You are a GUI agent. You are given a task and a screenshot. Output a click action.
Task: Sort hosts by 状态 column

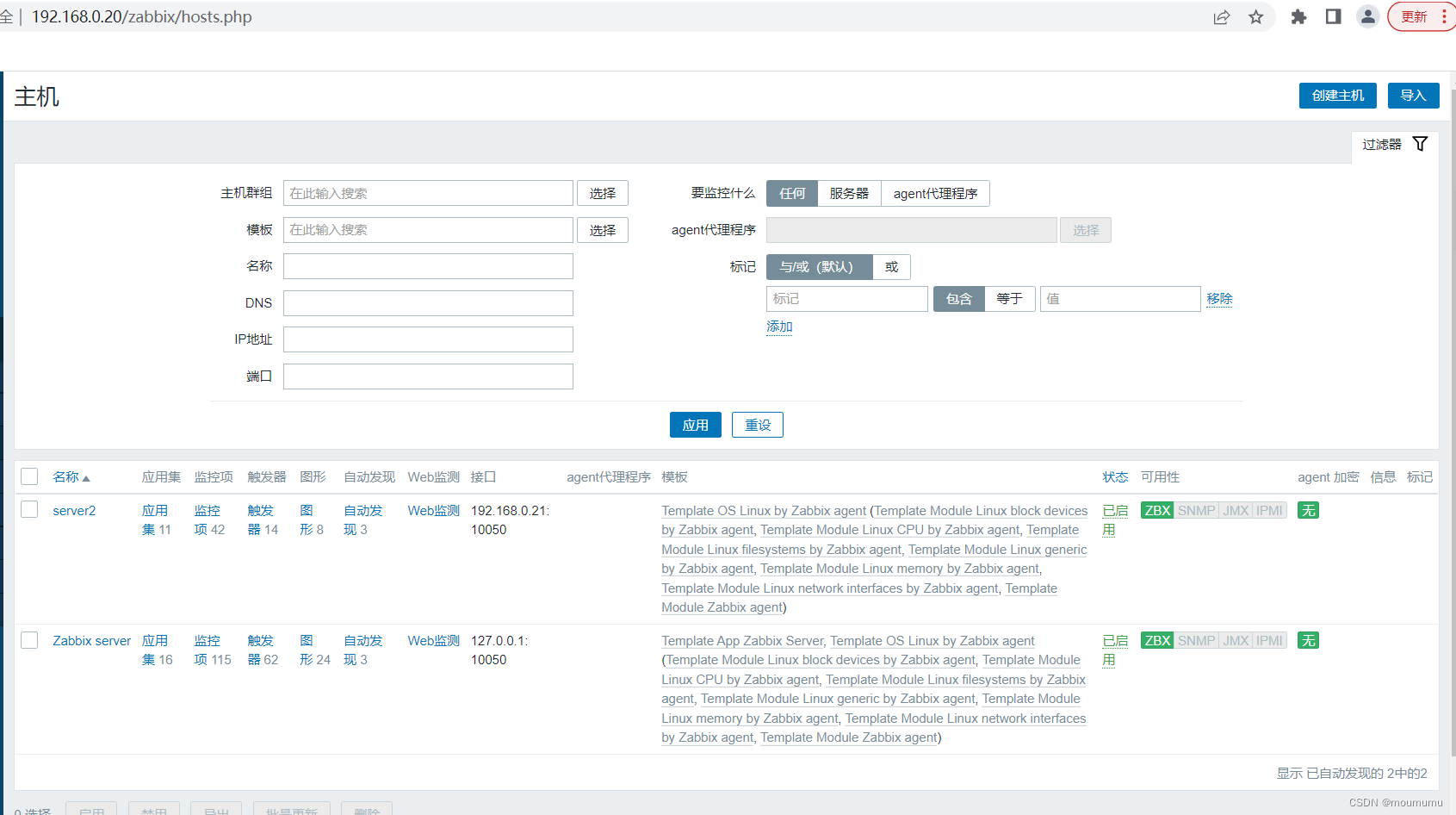(x=1115, y=476)
